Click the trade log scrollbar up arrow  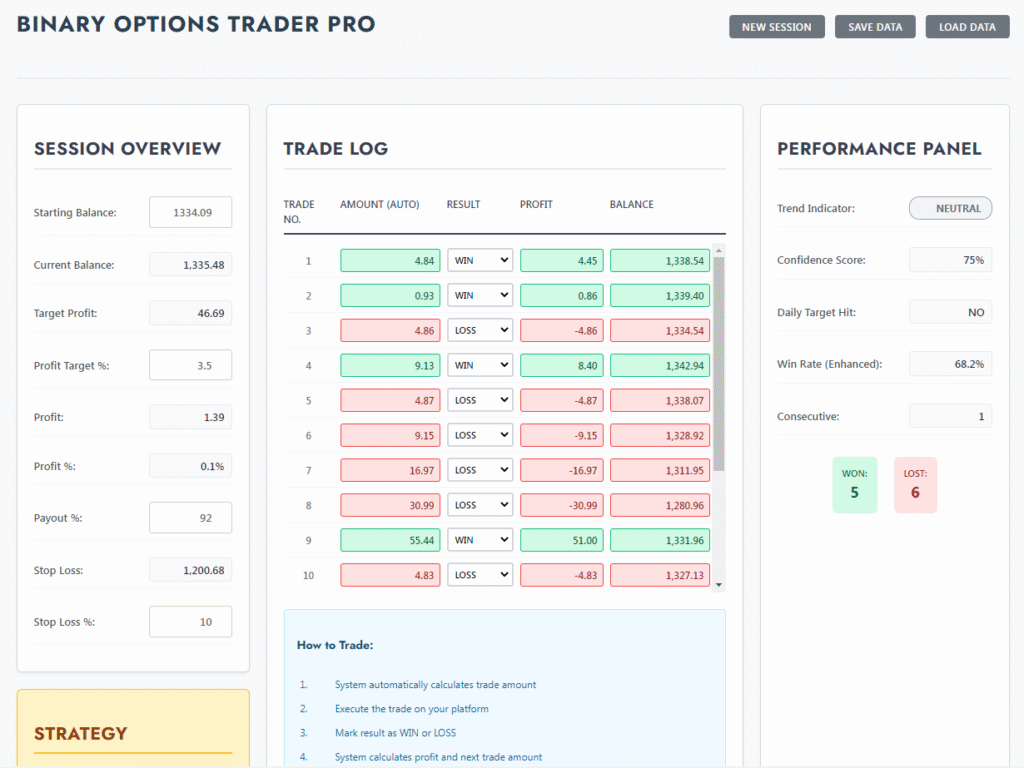click(719, 250)
